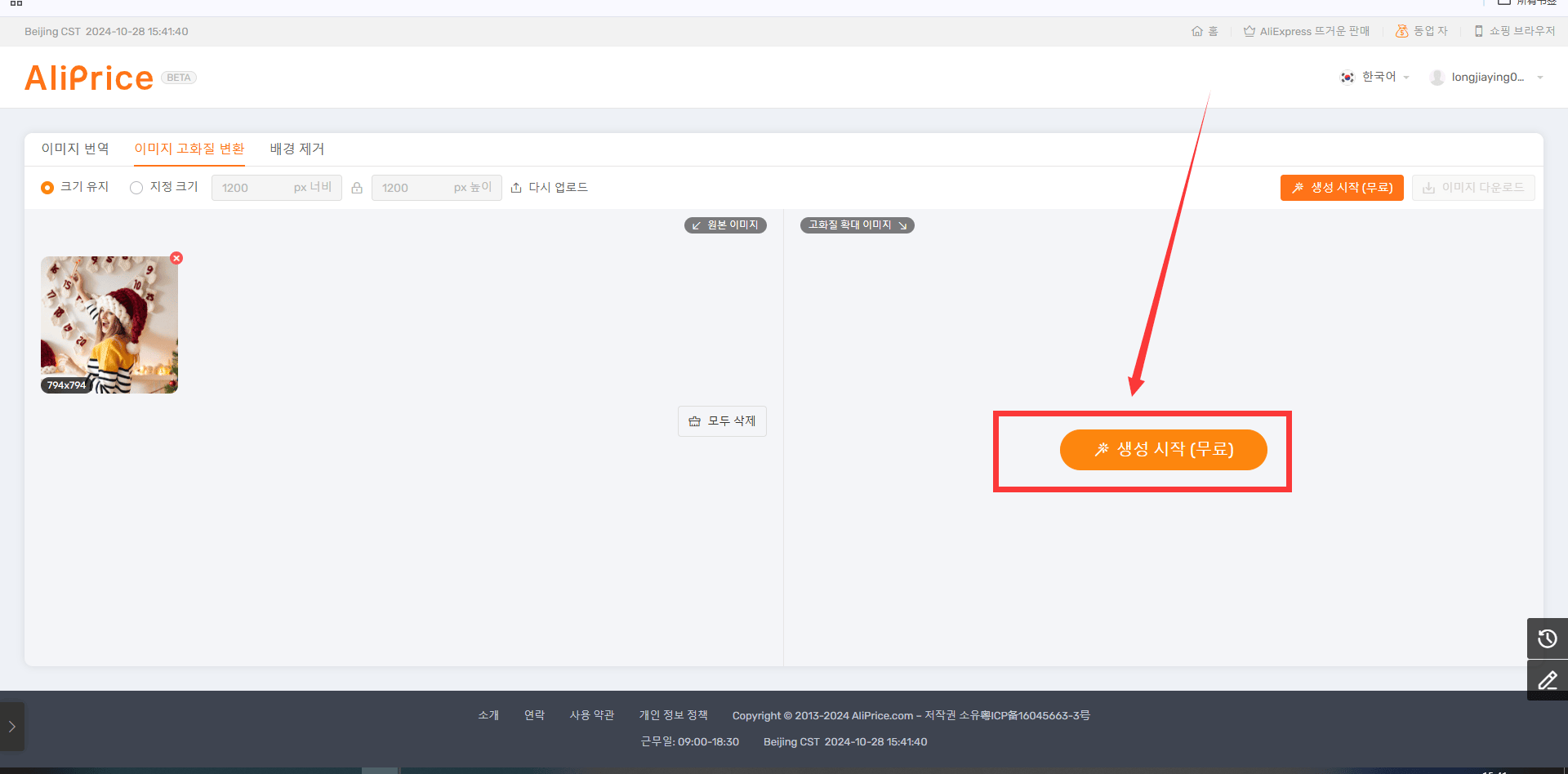Open AliExpress 뜨거운 판매 crown link
Viewport: 1568px width, 774px height.
pos(1306,31)
